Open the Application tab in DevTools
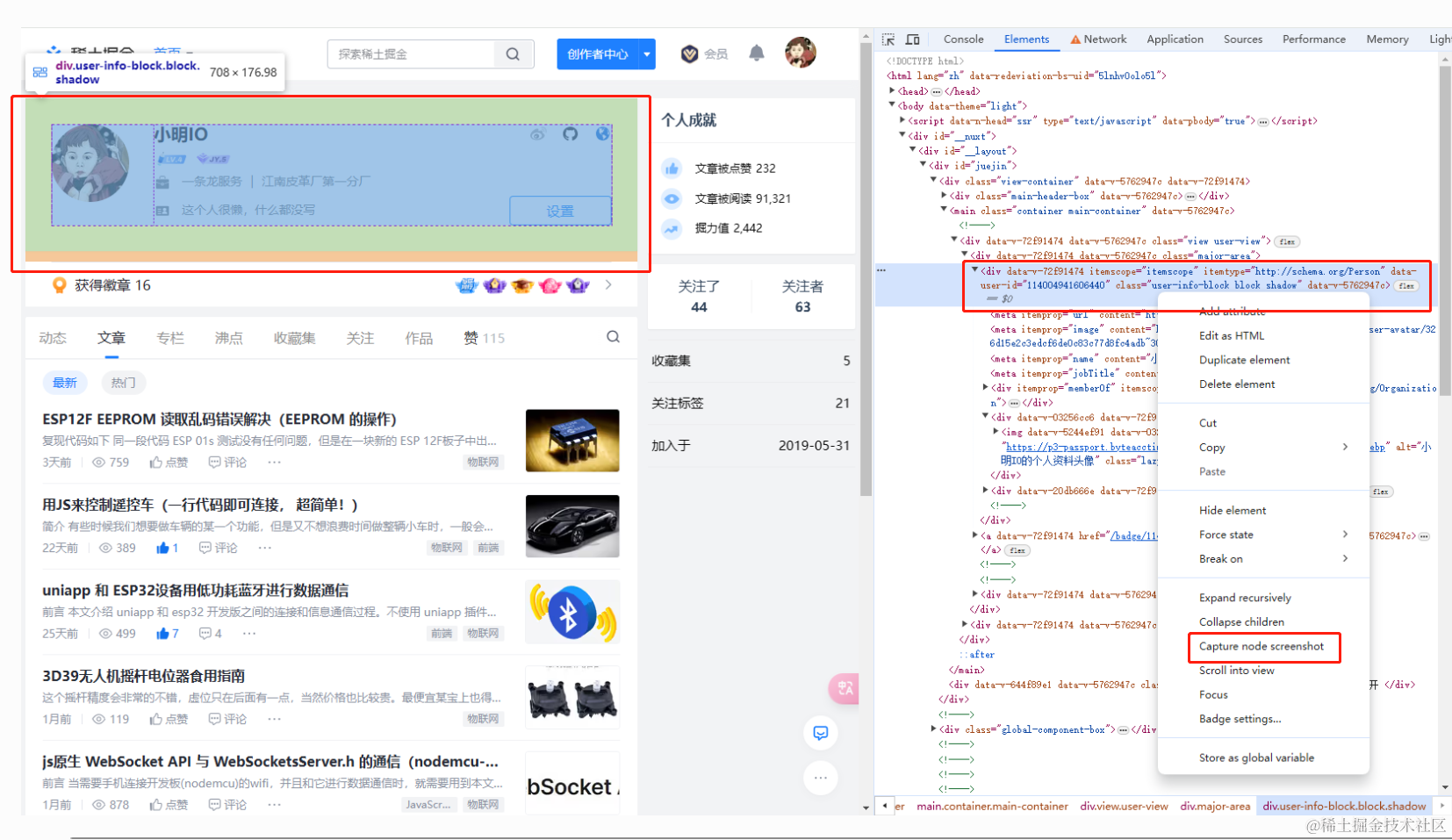This screenshot has height=840, width=1452. pos(1175,39)
